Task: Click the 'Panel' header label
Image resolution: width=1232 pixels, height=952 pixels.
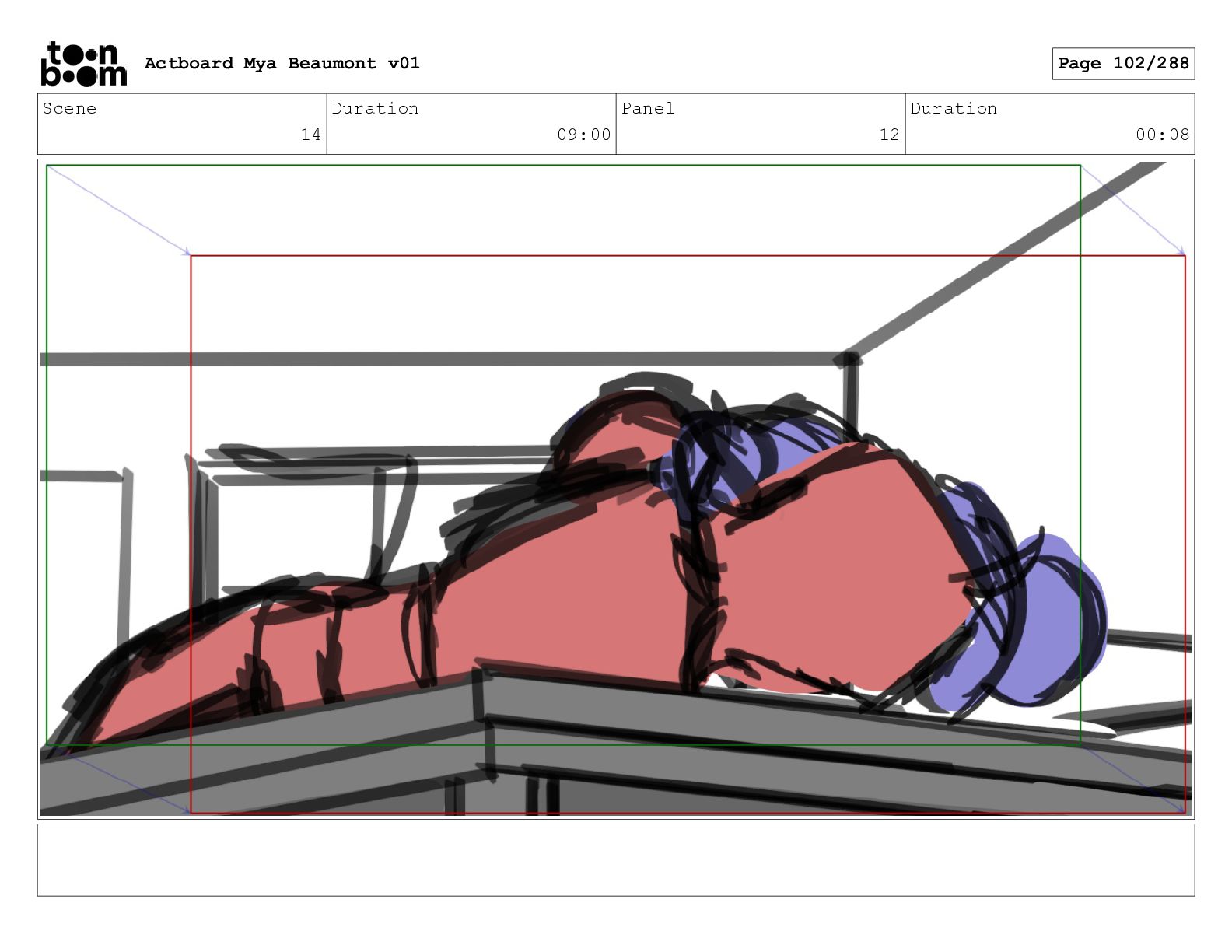Action: 647,108
